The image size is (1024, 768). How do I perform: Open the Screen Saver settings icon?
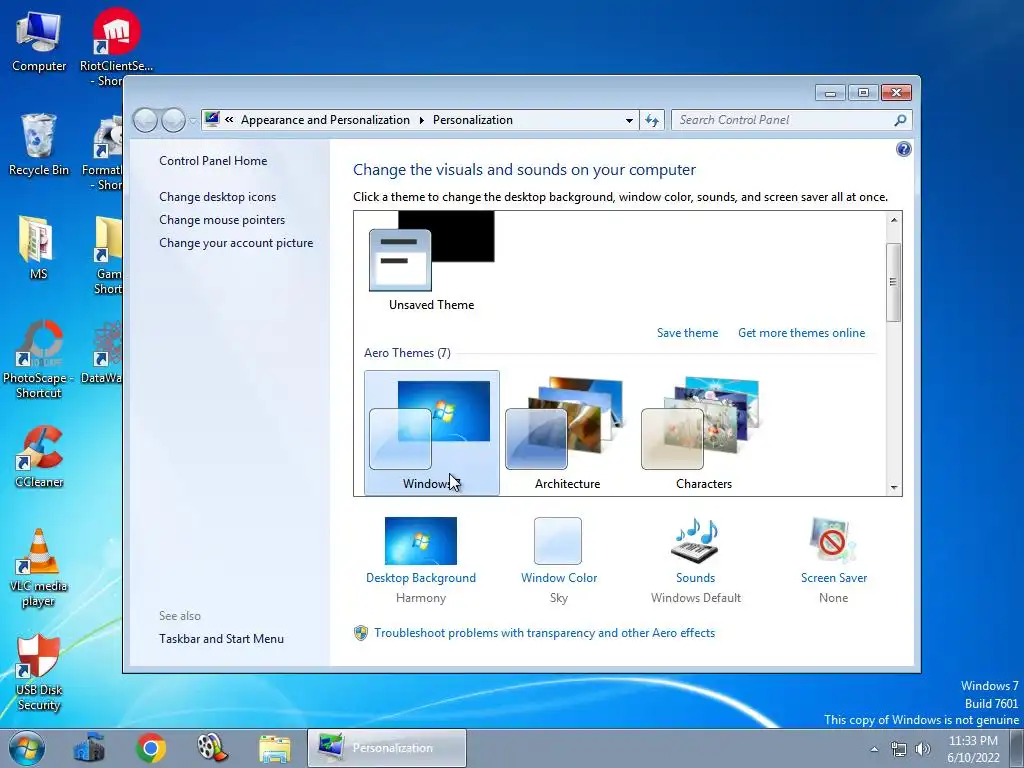[833, 541]
